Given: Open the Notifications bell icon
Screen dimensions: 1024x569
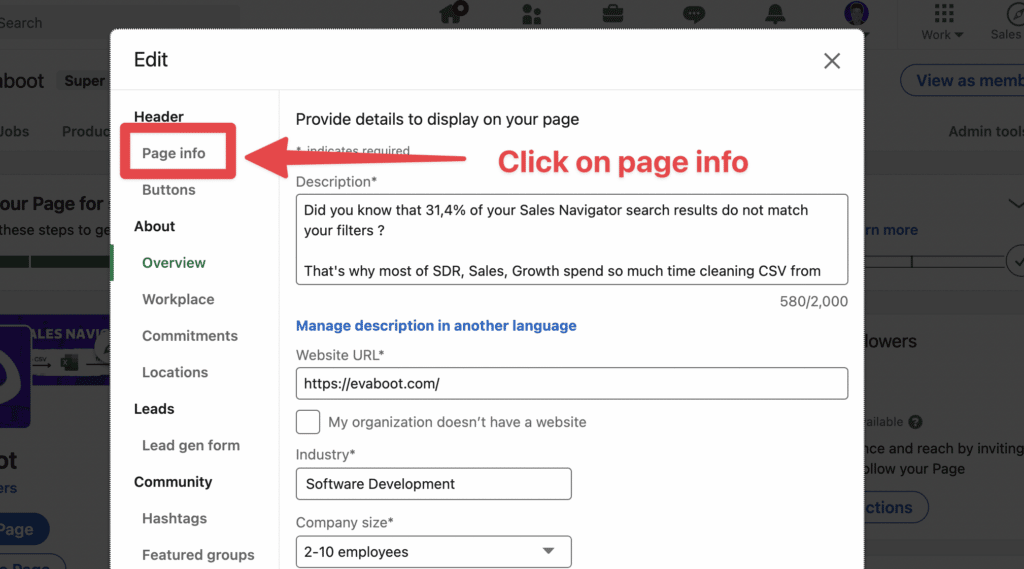Looking at the screenshot, I should 775,13.
